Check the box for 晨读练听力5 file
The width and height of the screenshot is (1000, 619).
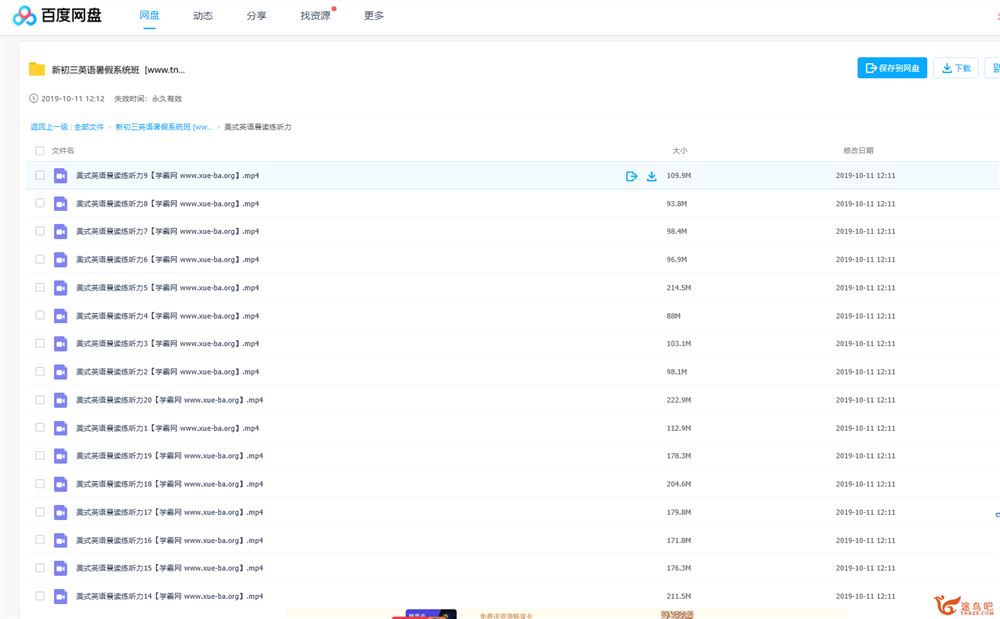pyautogui.click(x=40, y=288)
